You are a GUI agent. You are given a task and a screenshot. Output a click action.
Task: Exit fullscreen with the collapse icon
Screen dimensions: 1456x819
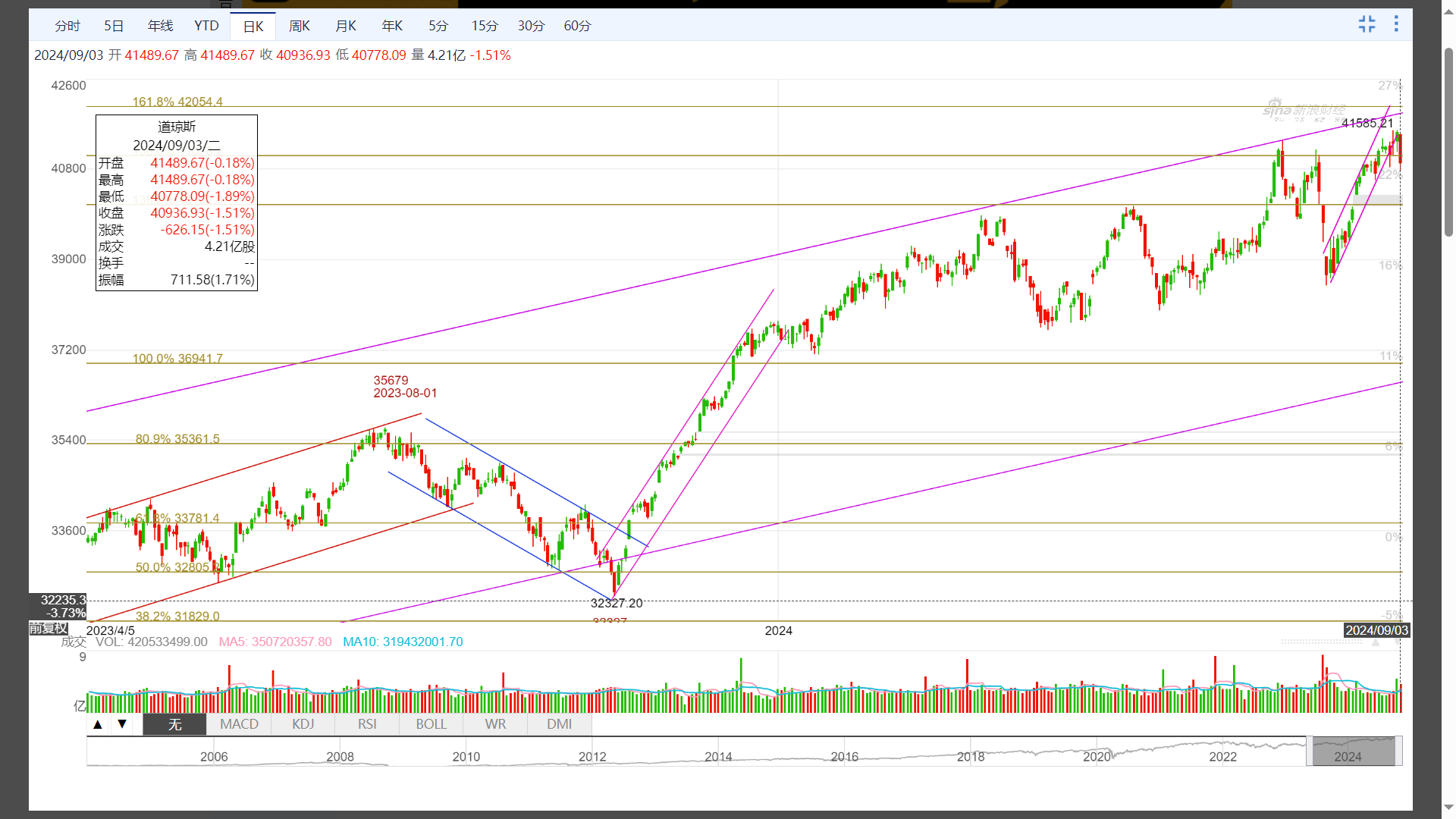[1367, 24]
